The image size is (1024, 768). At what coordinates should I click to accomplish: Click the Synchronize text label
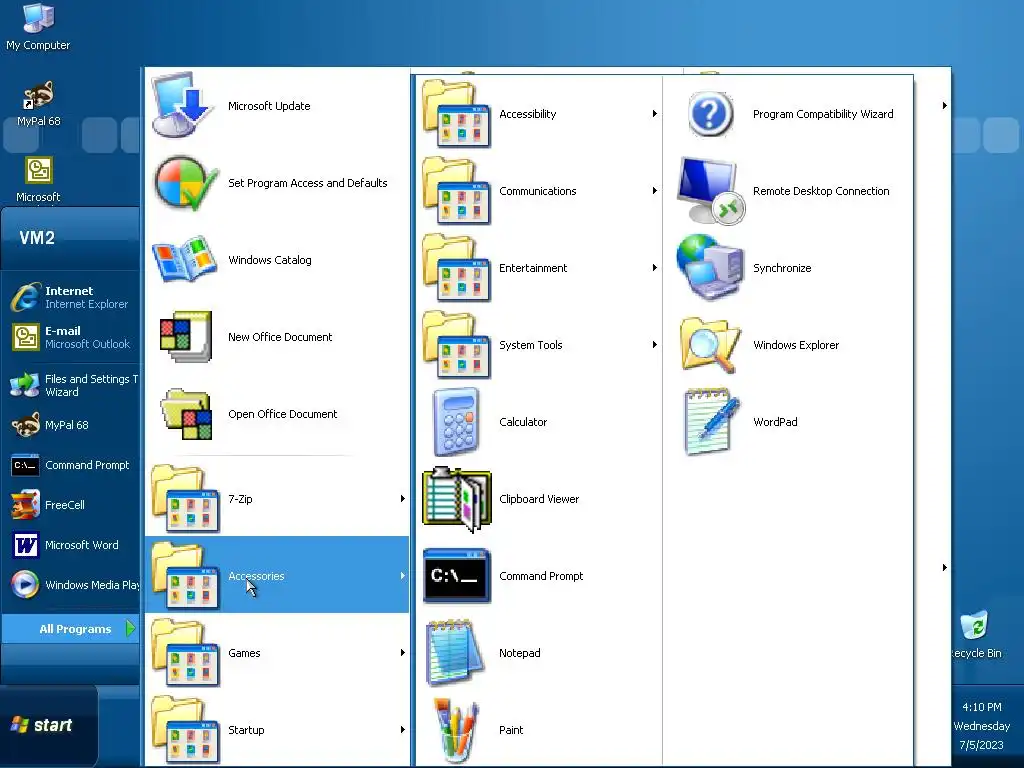coord(782,268)
